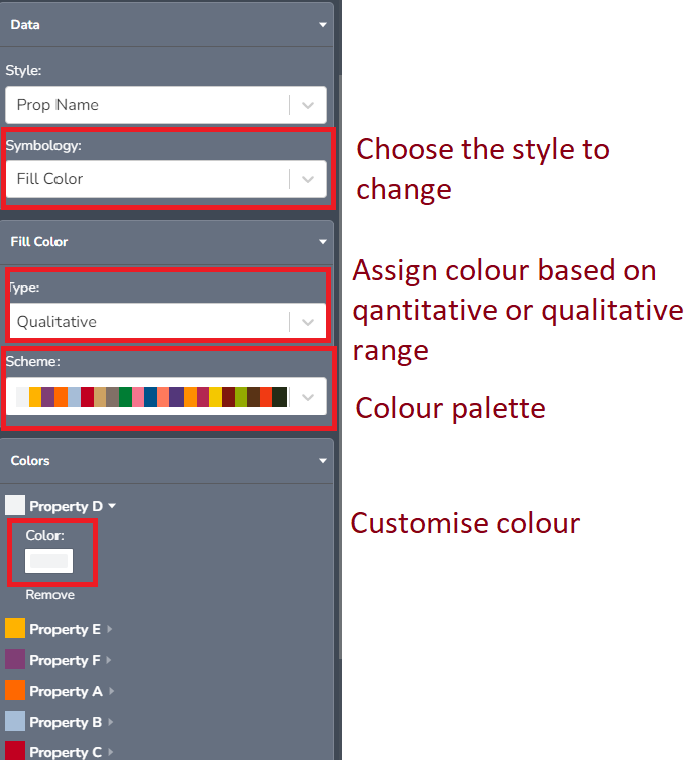This screenshot has height=760, width=692.
Task: Click the Property C red swatch
Action: [x=15, y=750]
